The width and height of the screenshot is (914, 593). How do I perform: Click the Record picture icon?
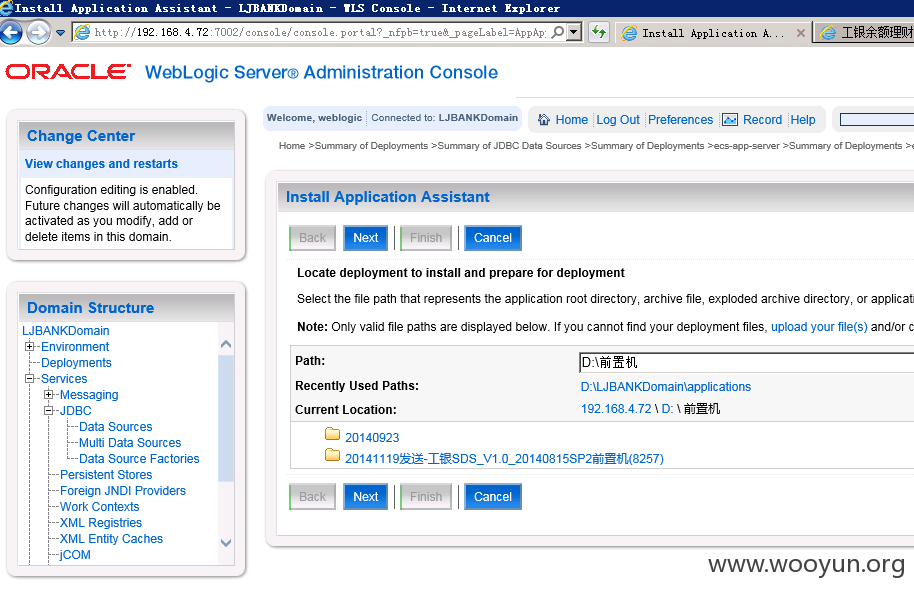point(730,120)
